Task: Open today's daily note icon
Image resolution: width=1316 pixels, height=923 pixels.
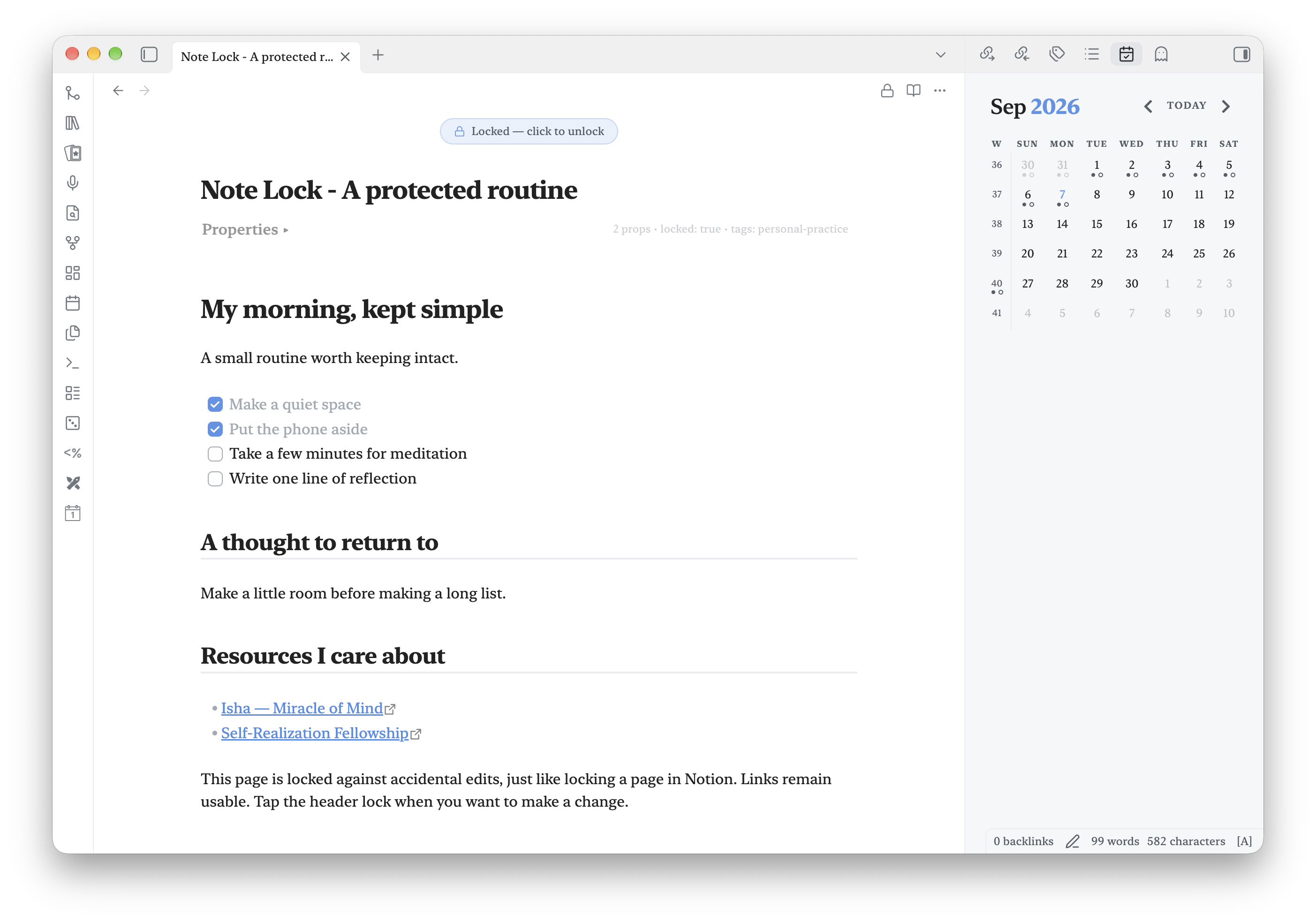Action: [x=73, y=513]
